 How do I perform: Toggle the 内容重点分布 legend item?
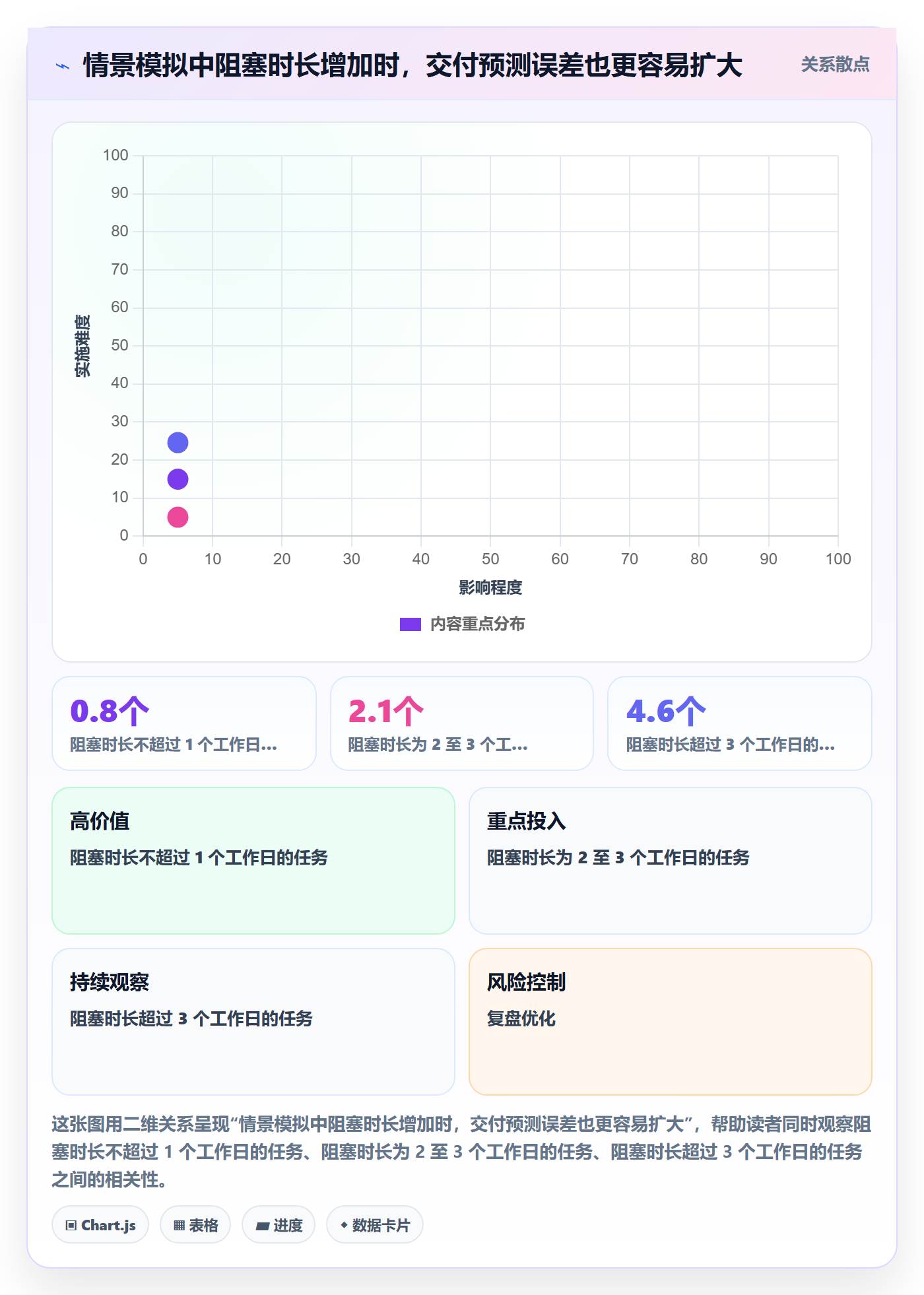pos(462,624)
